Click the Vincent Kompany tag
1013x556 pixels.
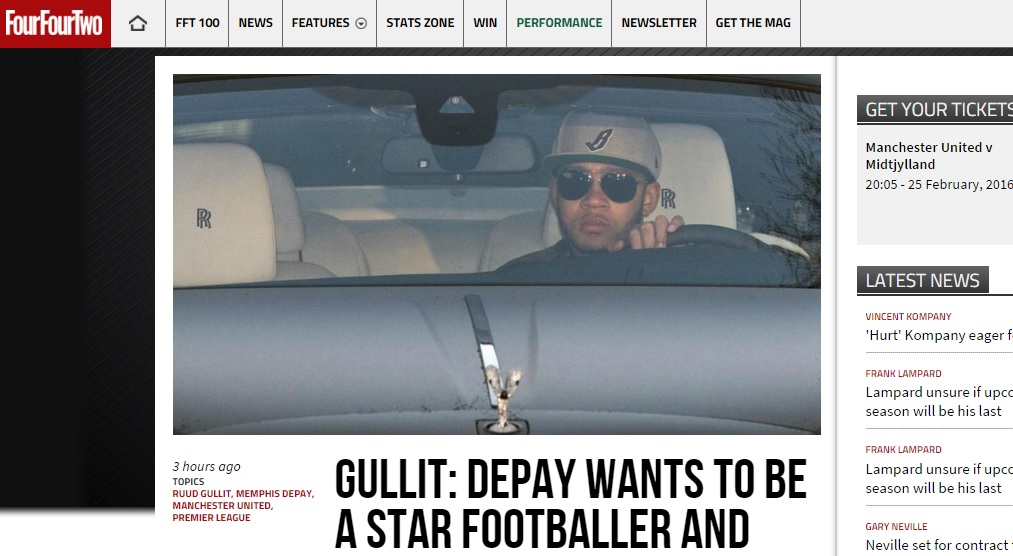(x=908, y=316)
